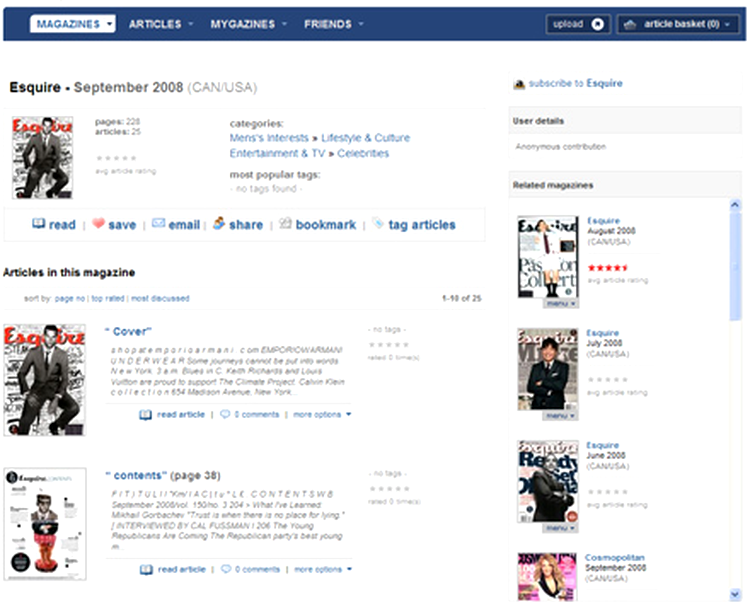750x607 pixels.
Task: Click the read book icon
Action: coord(38,223)
